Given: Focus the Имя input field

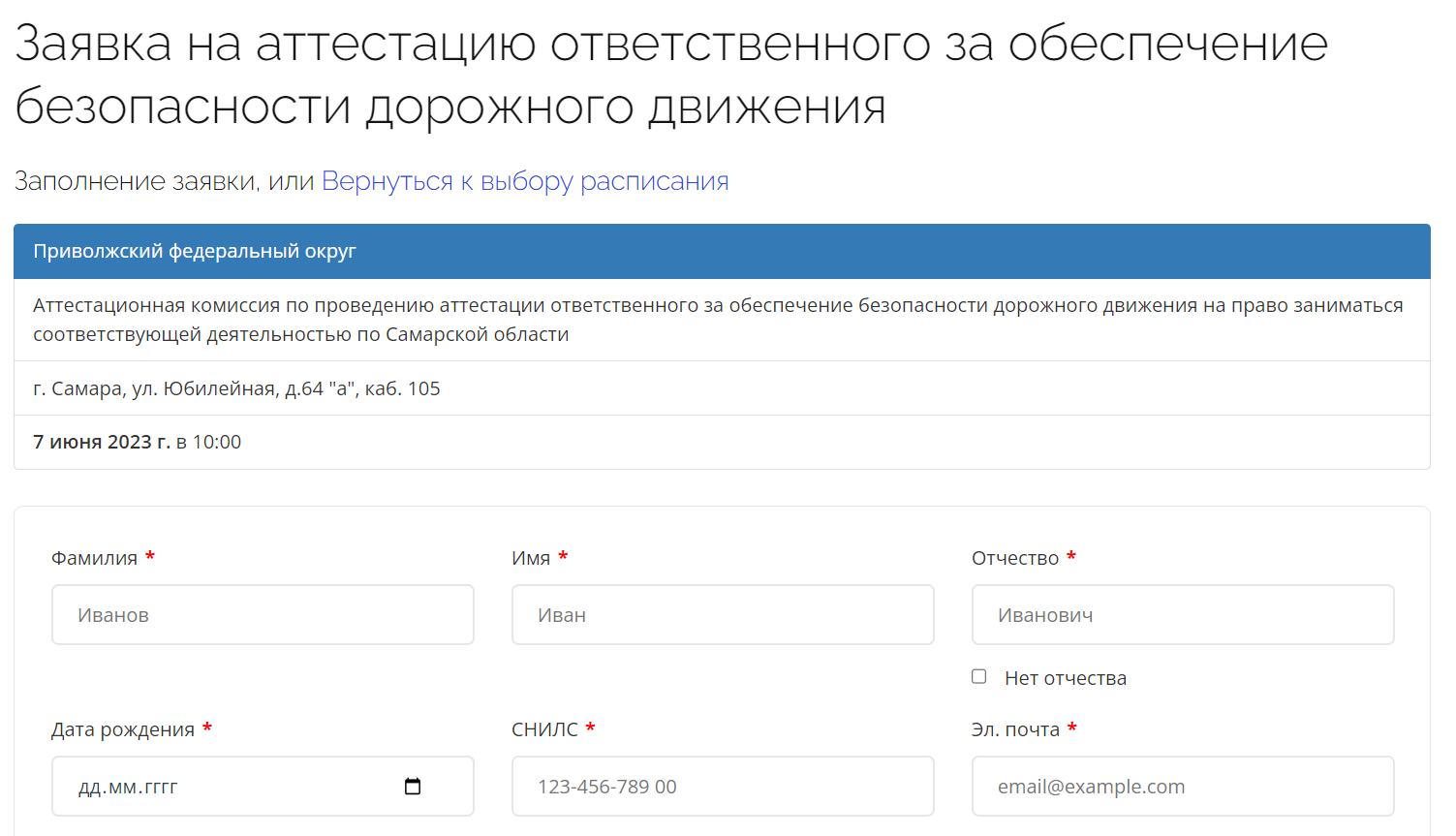Looking at the screenshot, I should coord(723,614).
